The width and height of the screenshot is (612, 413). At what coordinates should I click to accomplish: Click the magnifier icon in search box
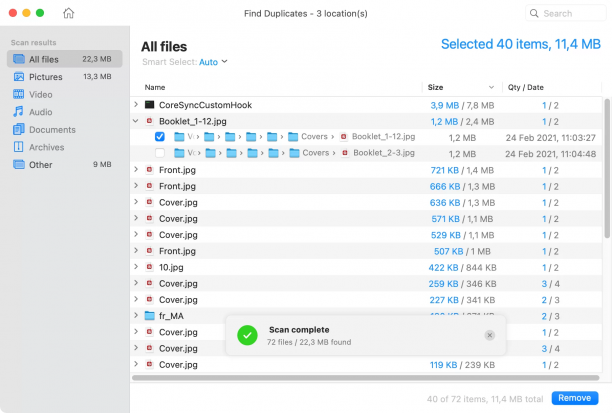pyautogui.click(x=534, y=13)
